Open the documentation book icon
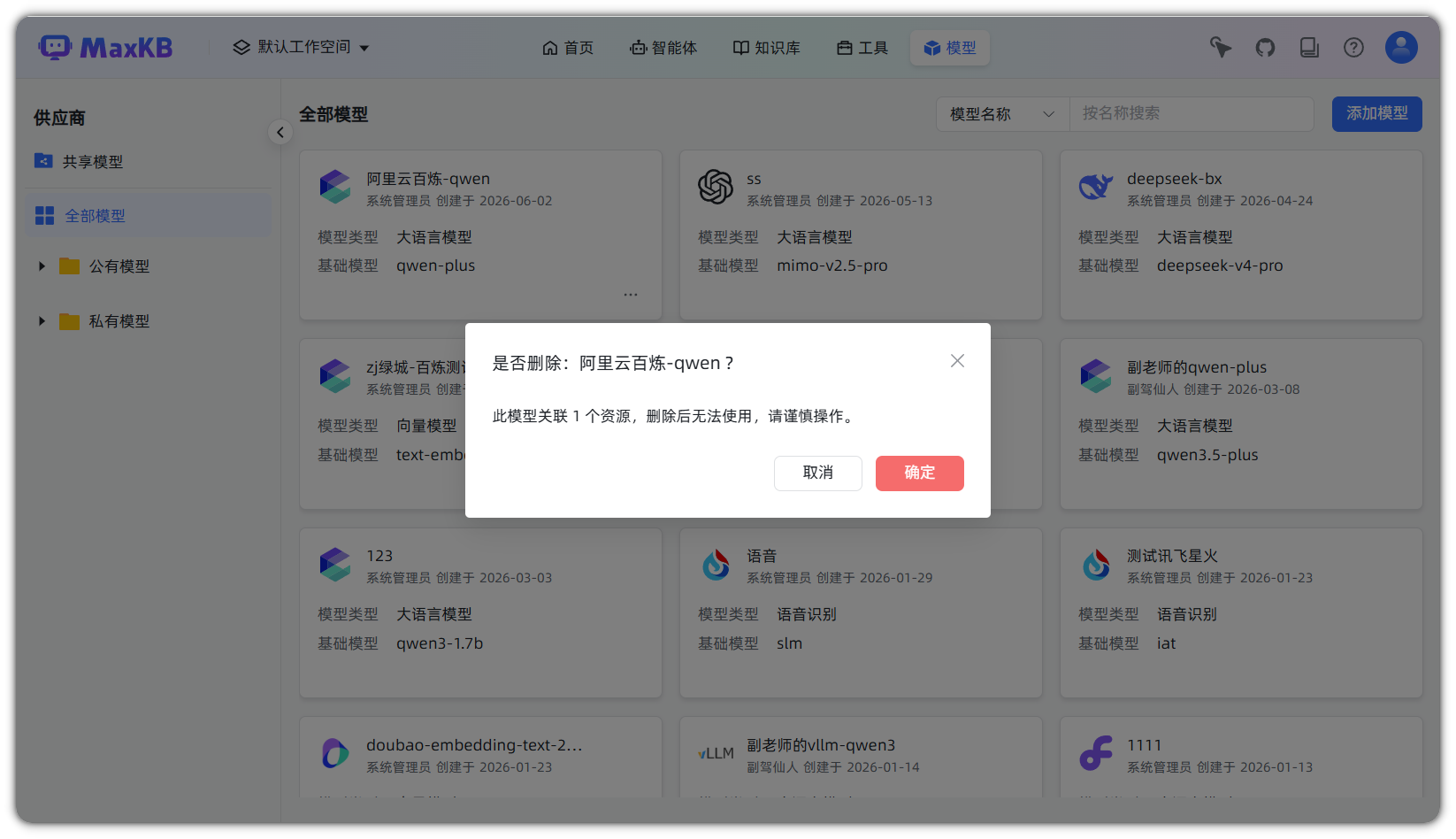Image resolution: width=1456 pixels, height=839 pixels. 1309,48
